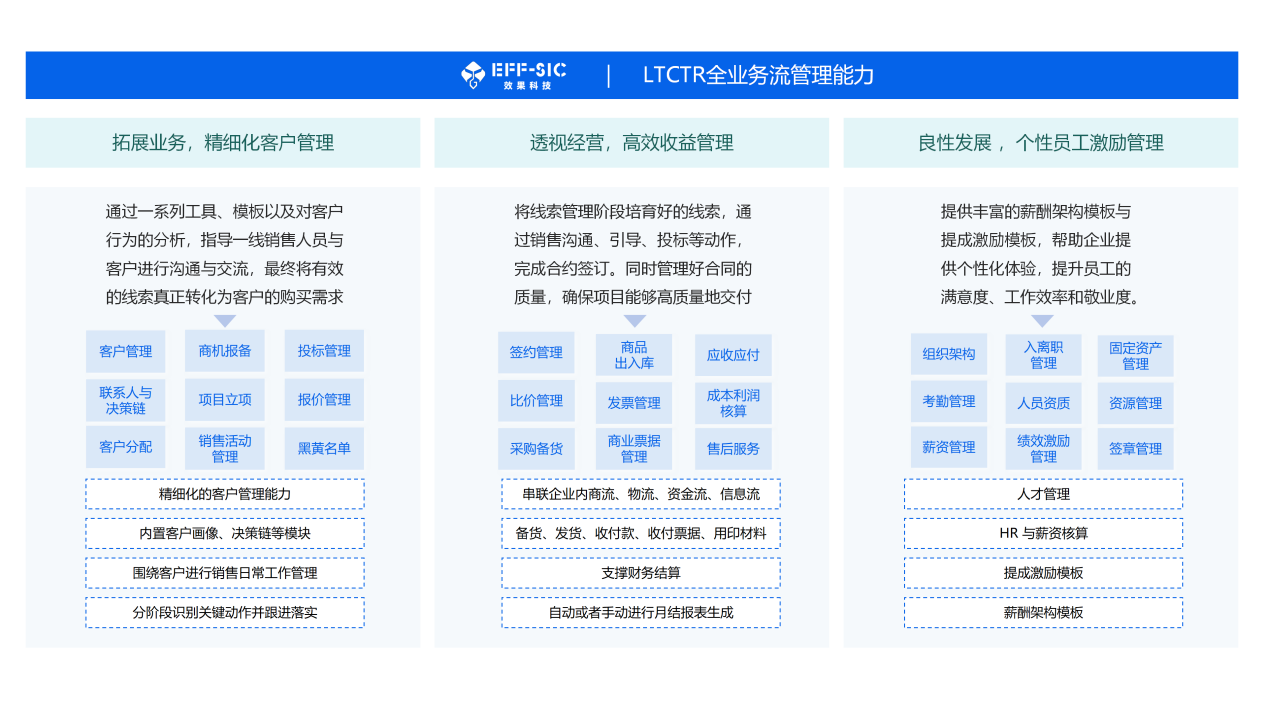Click the 精细化的客户管理能力 dashed box
The image size is (1267, 713).
coord(225,494)
